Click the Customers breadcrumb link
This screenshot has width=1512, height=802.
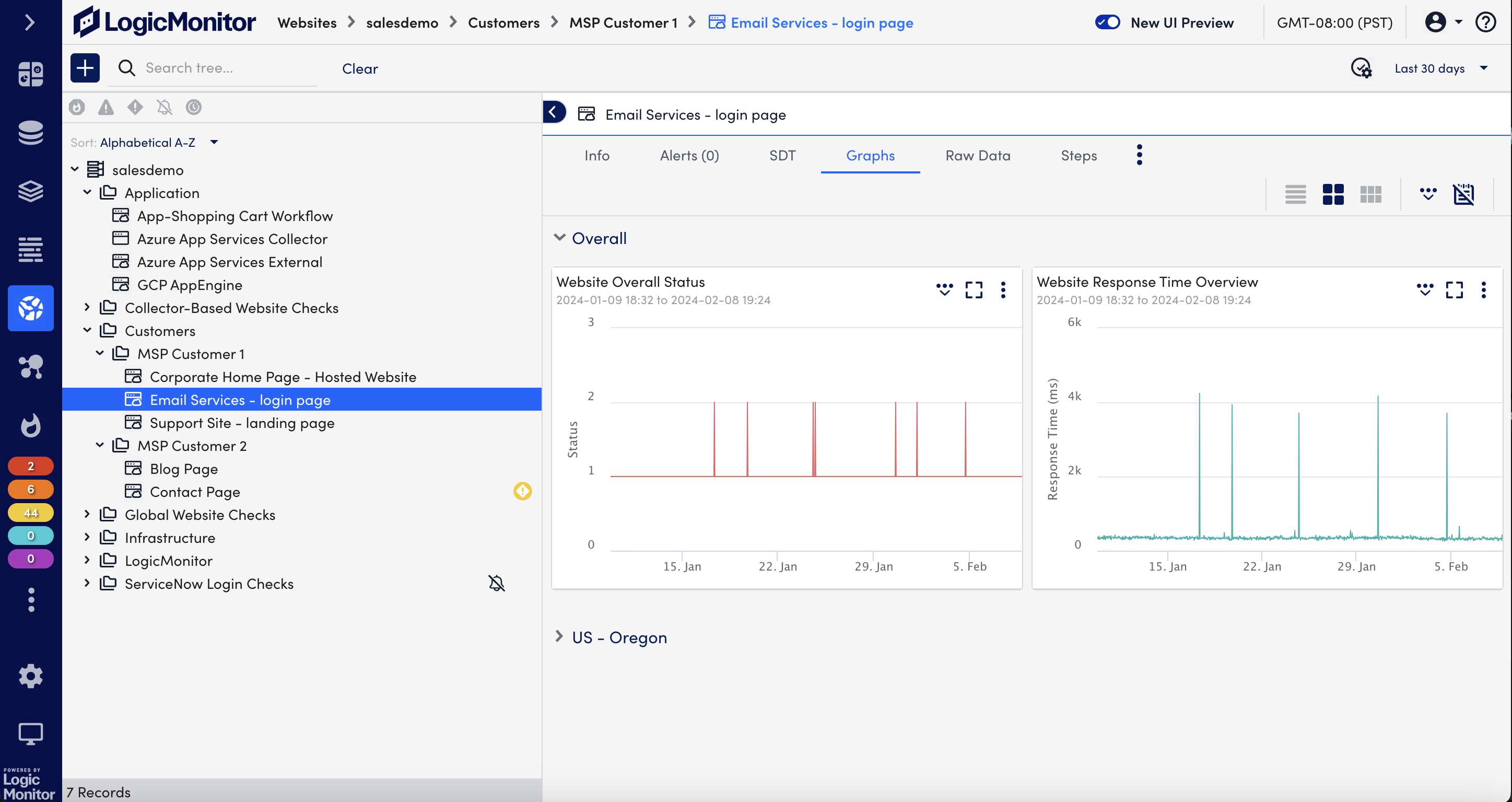coord(503,23)
